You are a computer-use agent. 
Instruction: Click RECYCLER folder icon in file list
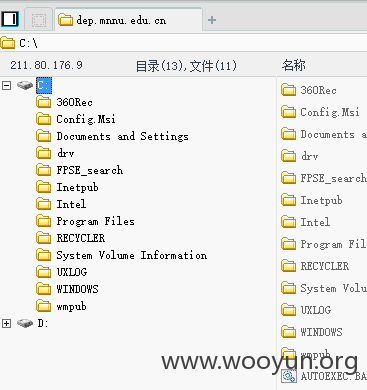[288, 266]
